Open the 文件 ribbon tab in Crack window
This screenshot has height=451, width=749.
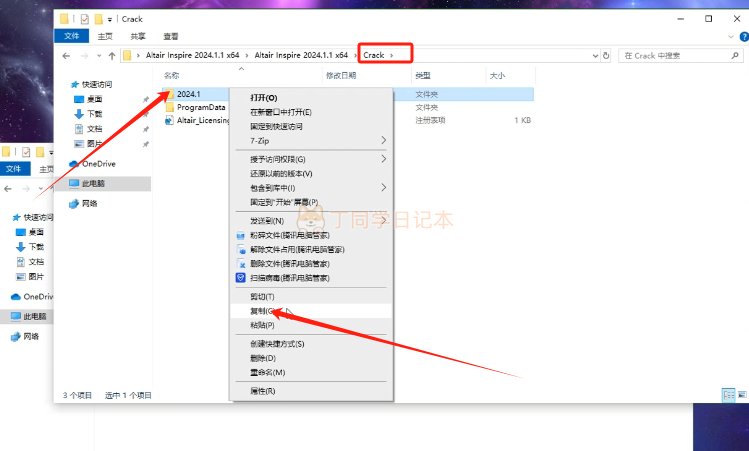(72, 36)
